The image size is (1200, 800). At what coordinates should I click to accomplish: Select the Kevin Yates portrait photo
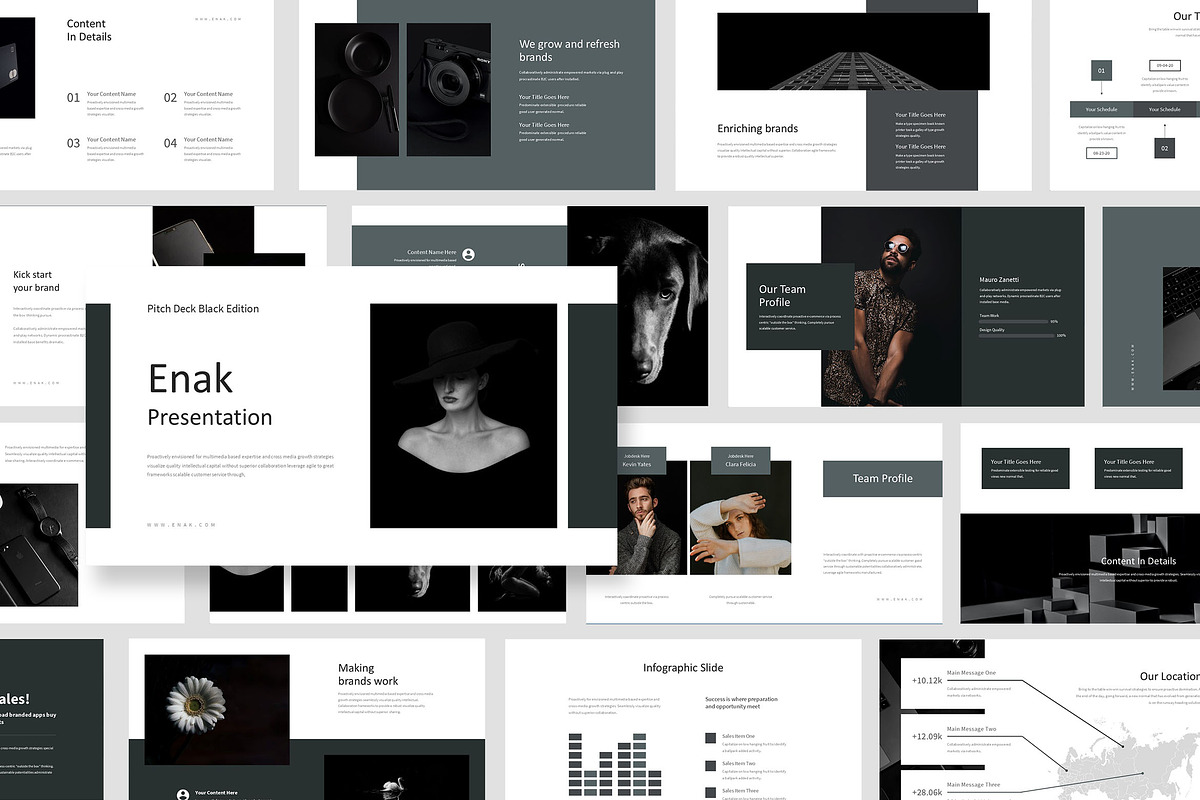pyautogui.click(x=651, y=517)
